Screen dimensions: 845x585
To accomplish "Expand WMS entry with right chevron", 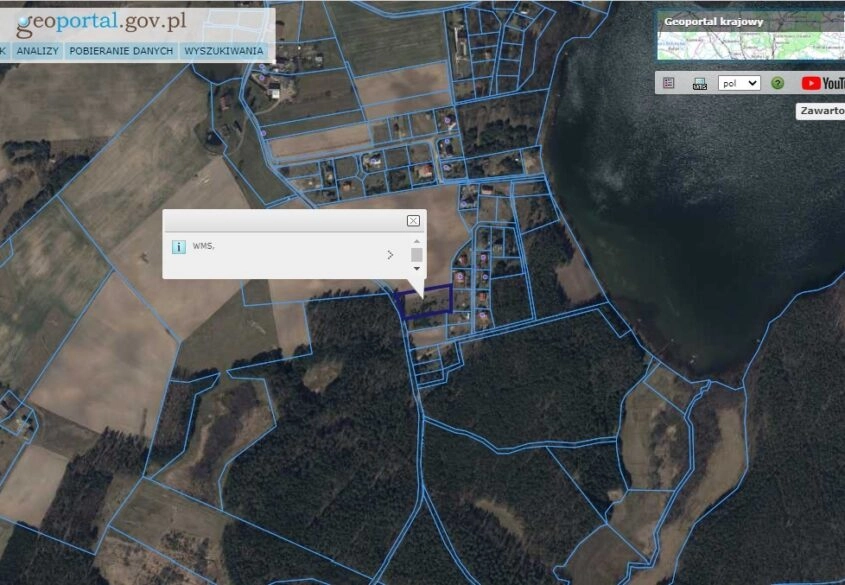I will pos(390,255).
